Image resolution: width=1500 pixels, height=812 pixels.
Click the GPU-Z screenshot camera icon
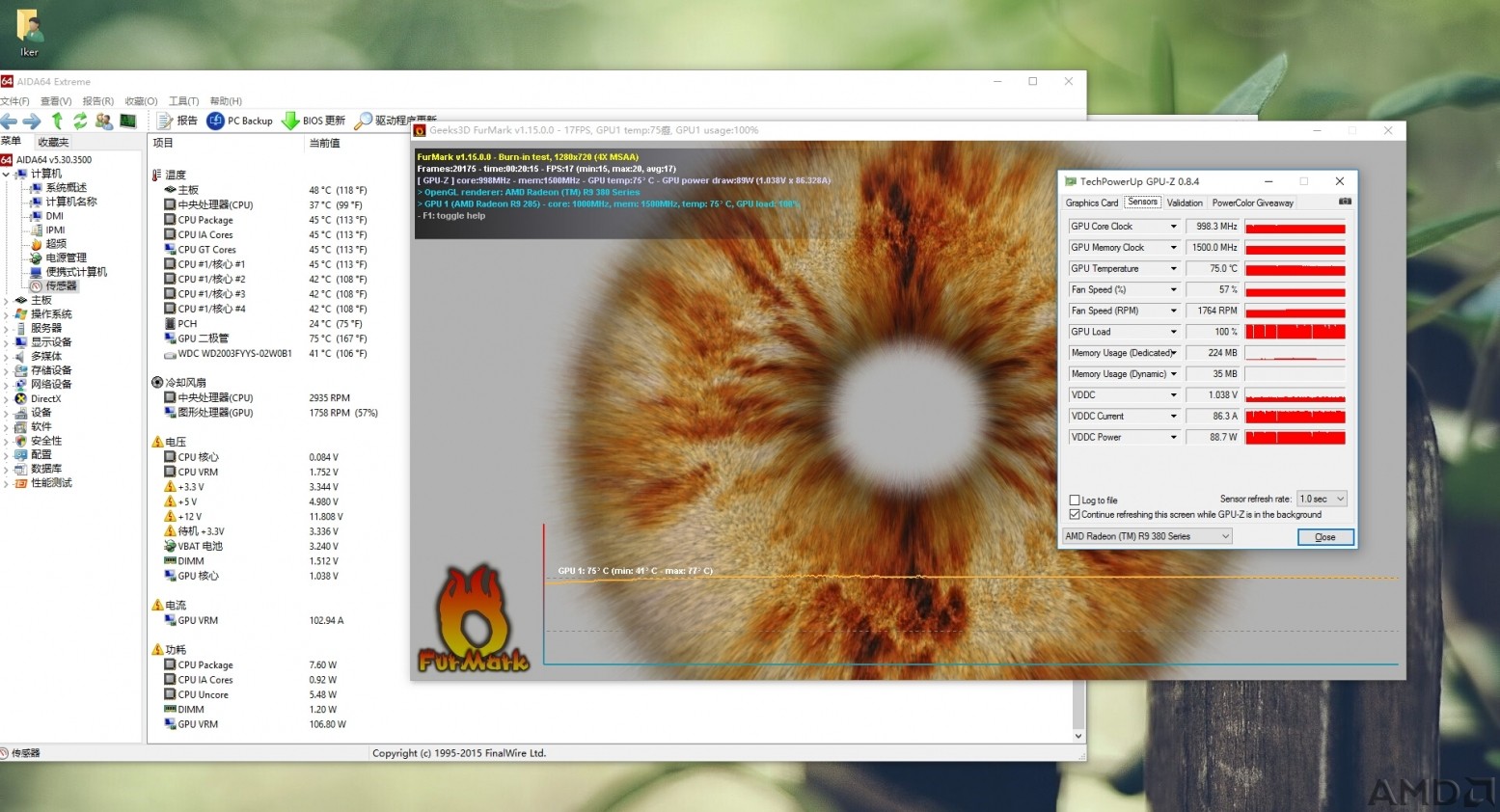click(1345, 202)
